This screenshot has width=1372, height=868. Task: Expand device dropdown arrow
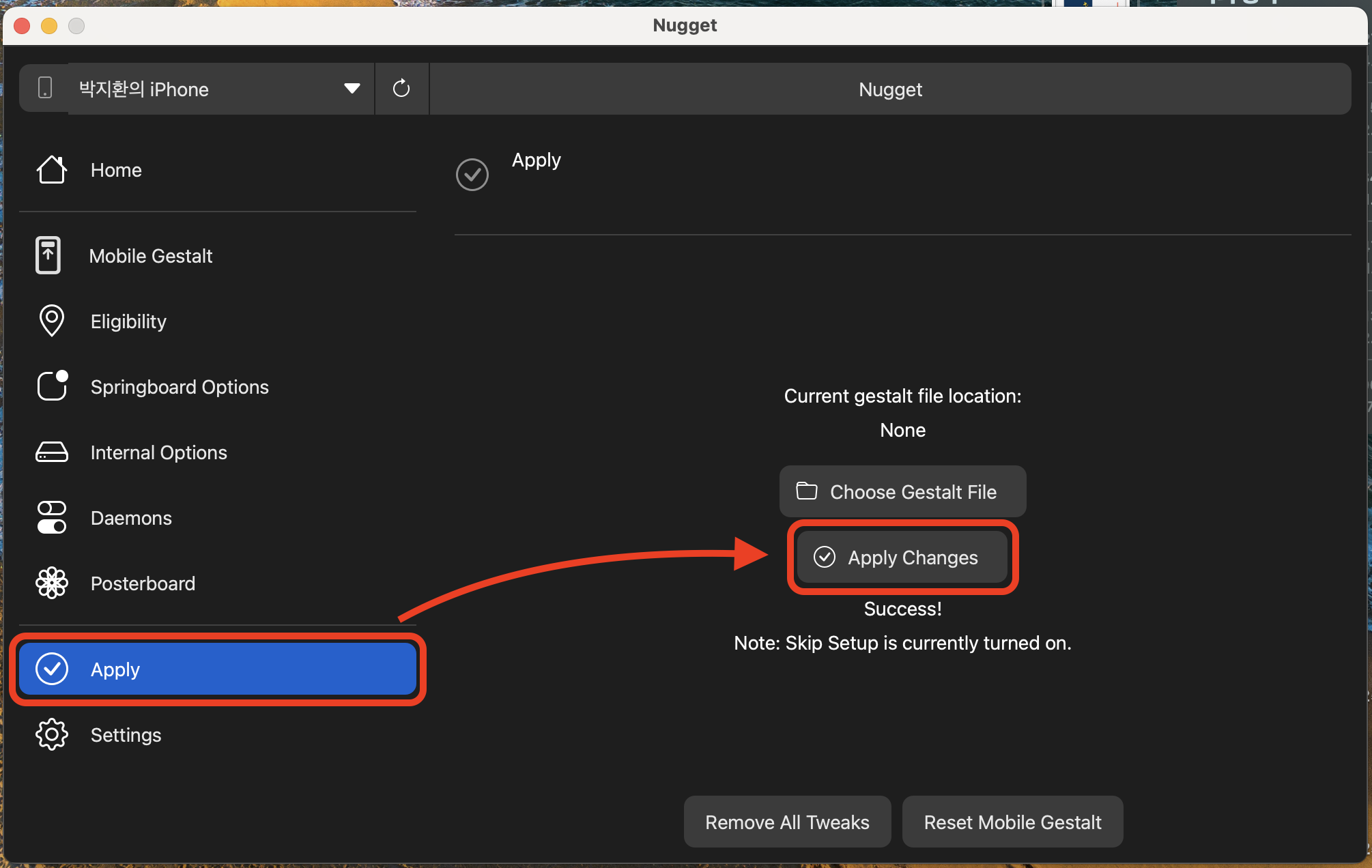coord(352,89)
